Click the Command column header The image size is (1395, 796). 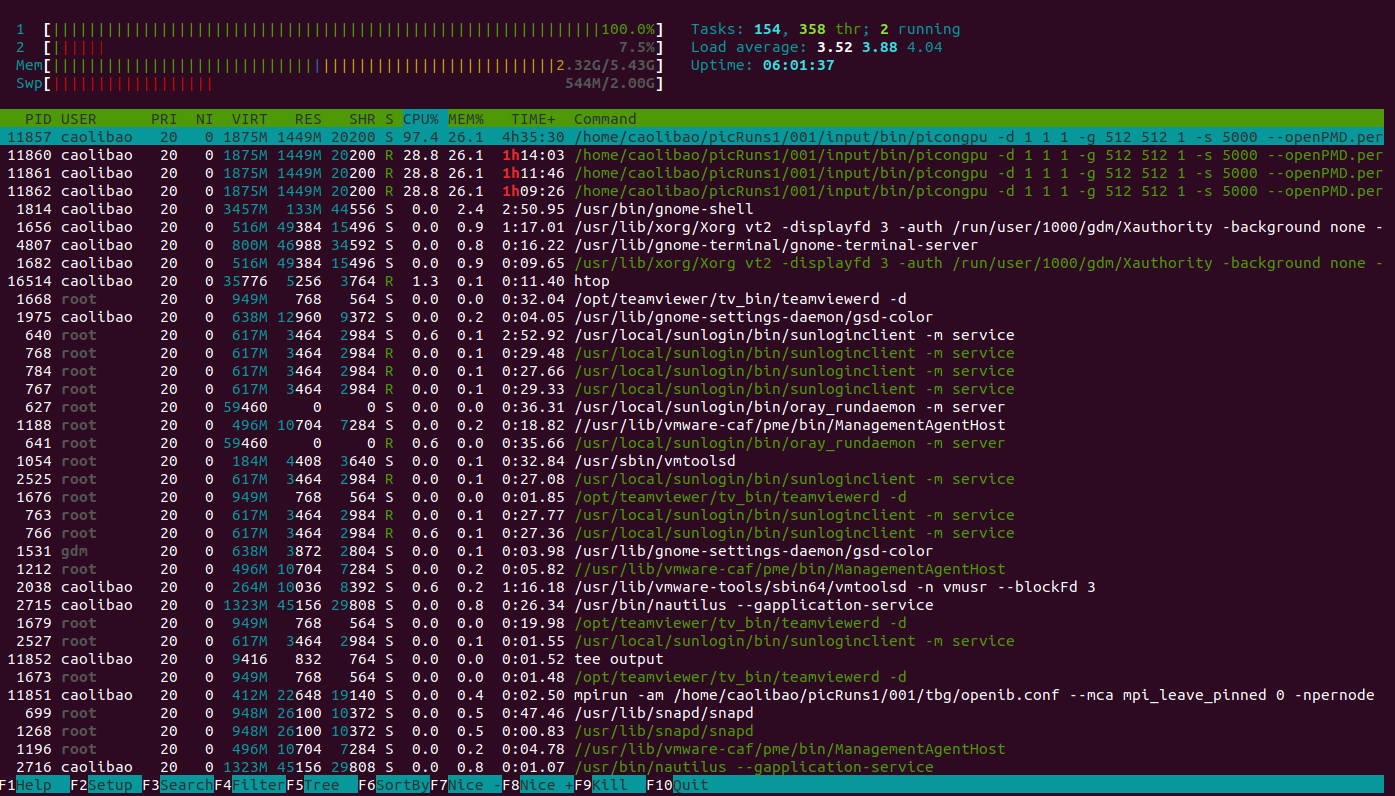click(605, 119)
